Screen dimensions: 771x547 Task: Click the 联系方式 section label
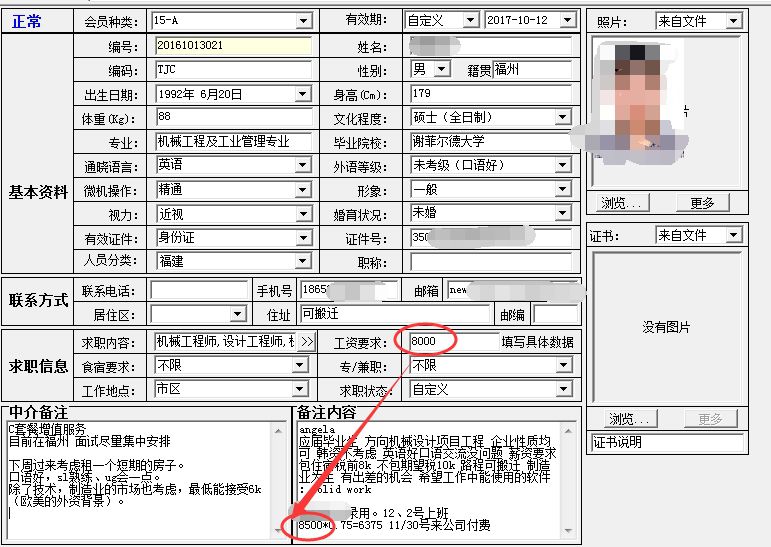click(38, 300)
